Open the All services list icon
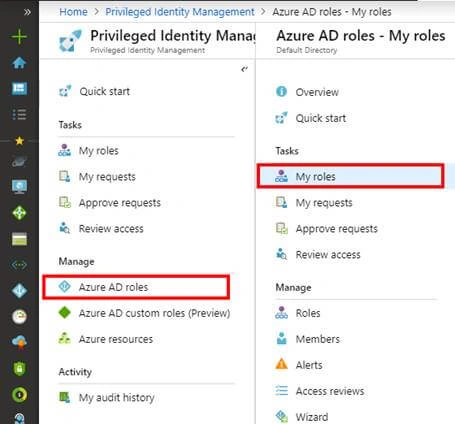The image size is (455, 424). coord(19,114)
